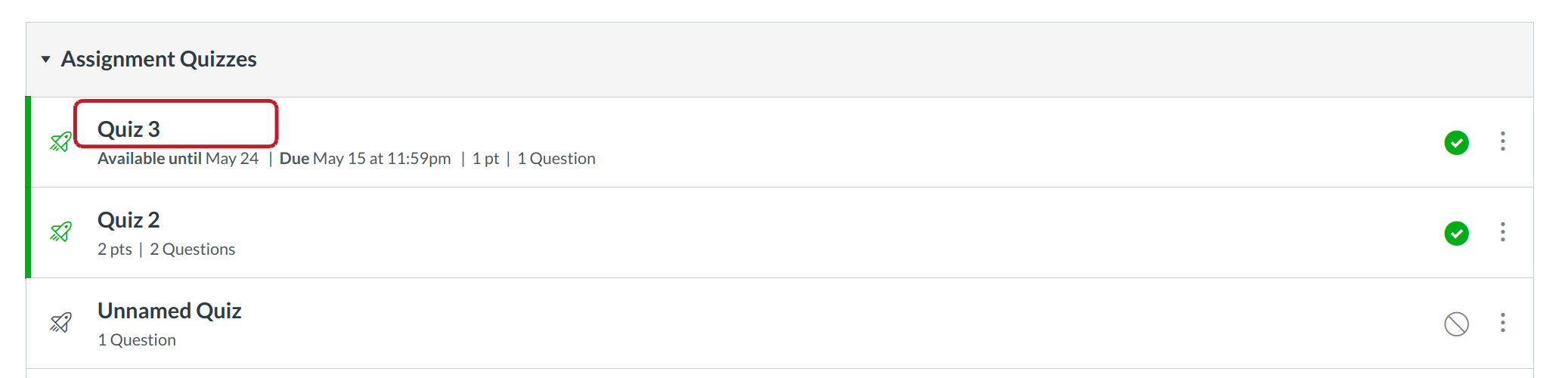Open the Quiz 2 link
1568x378 pixels.
pyautogui.click(x=129, y=220)
